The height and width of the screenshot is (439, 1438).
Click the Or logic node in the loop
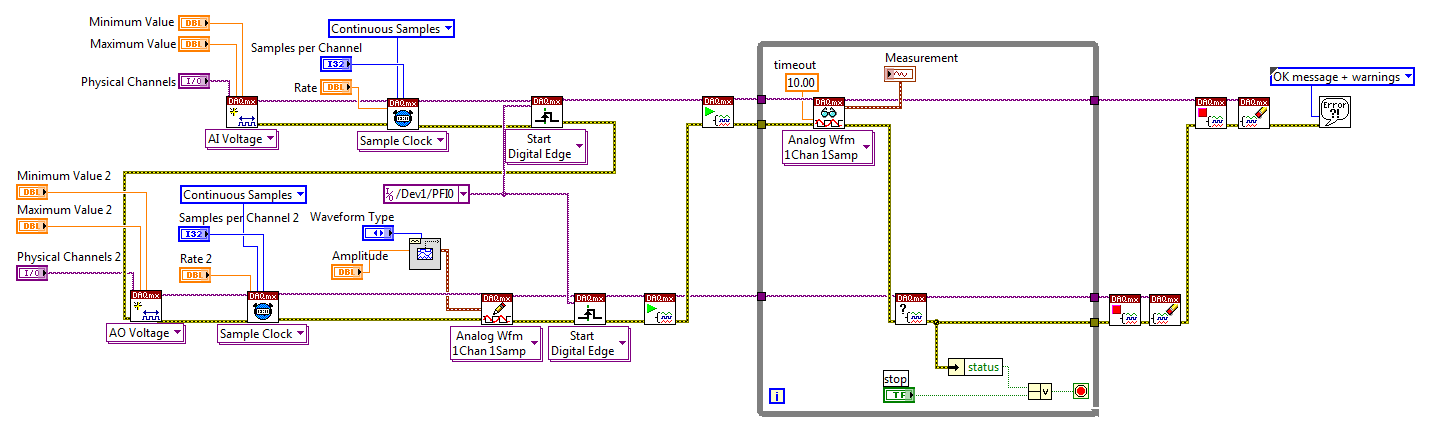click(x=1039, y=391)
